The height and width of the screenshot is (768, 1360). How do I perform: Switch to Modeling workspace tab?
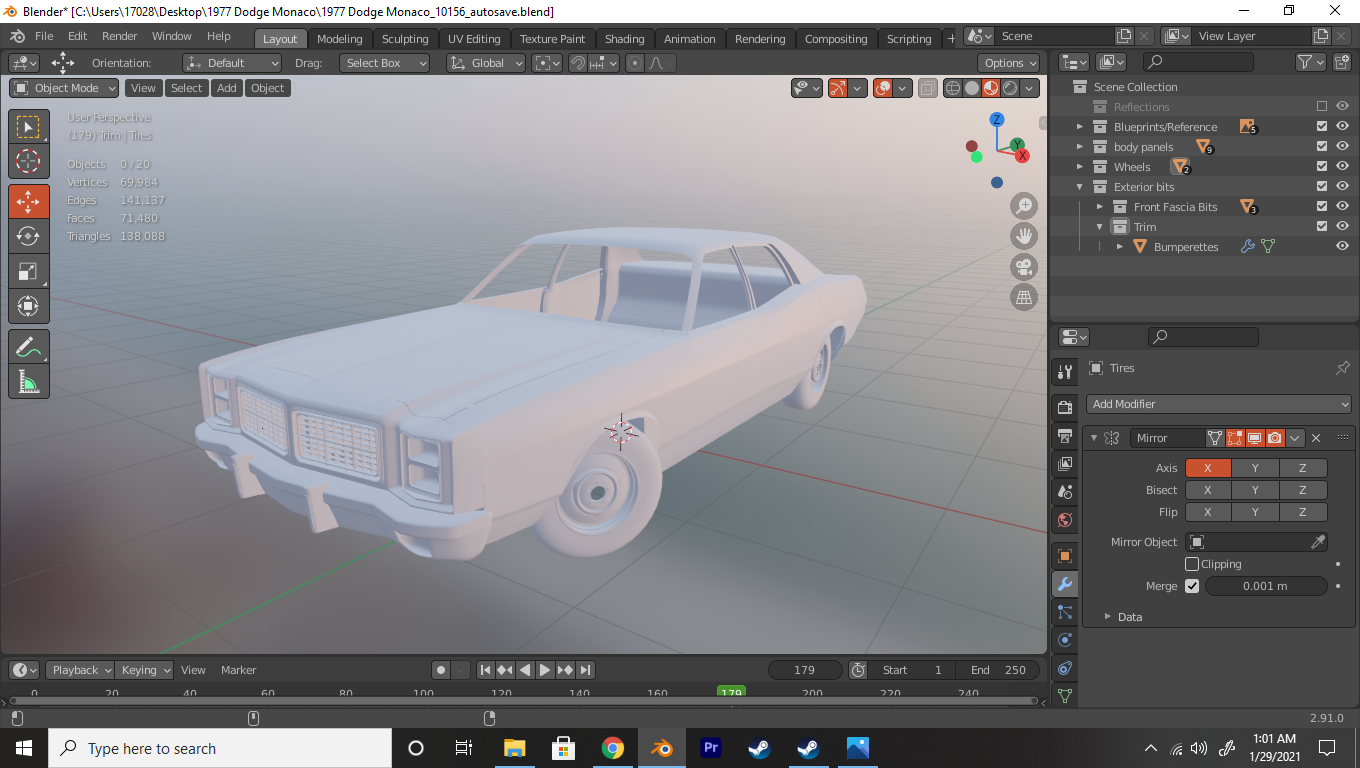[x=340, y=39]
